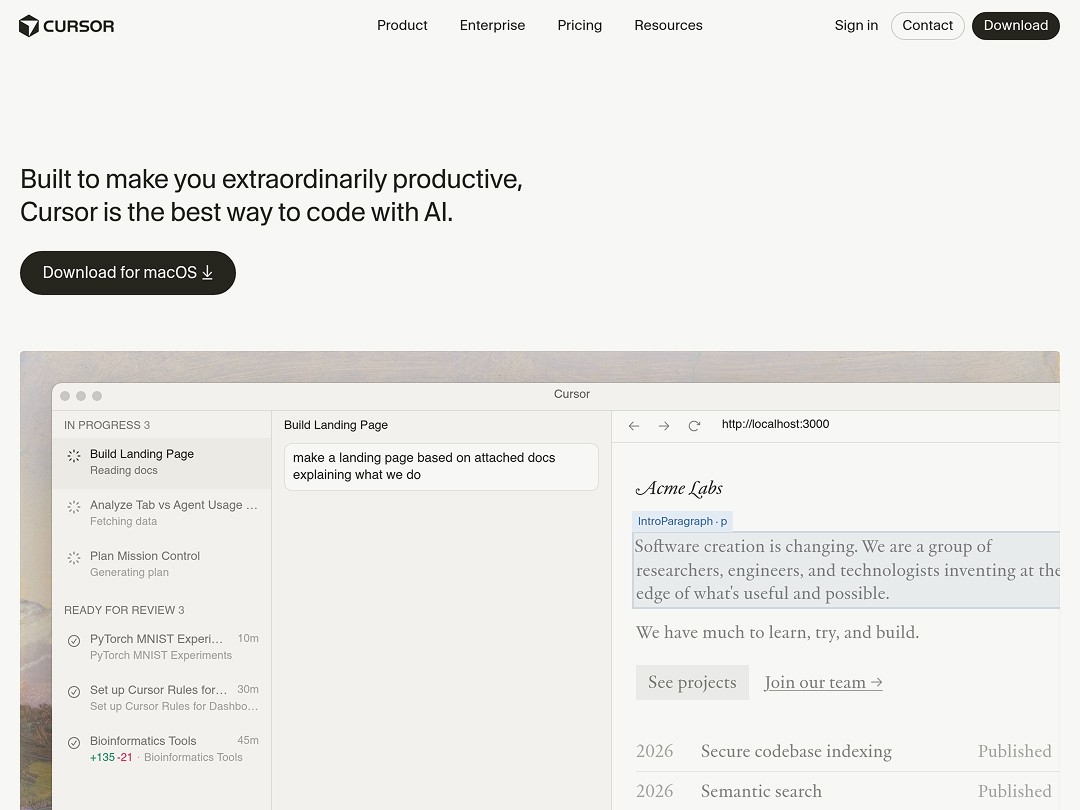1080x810 pixels.
Task: Click the 30m timestamp on Cursor Rules
Action: tap(248, 689)
